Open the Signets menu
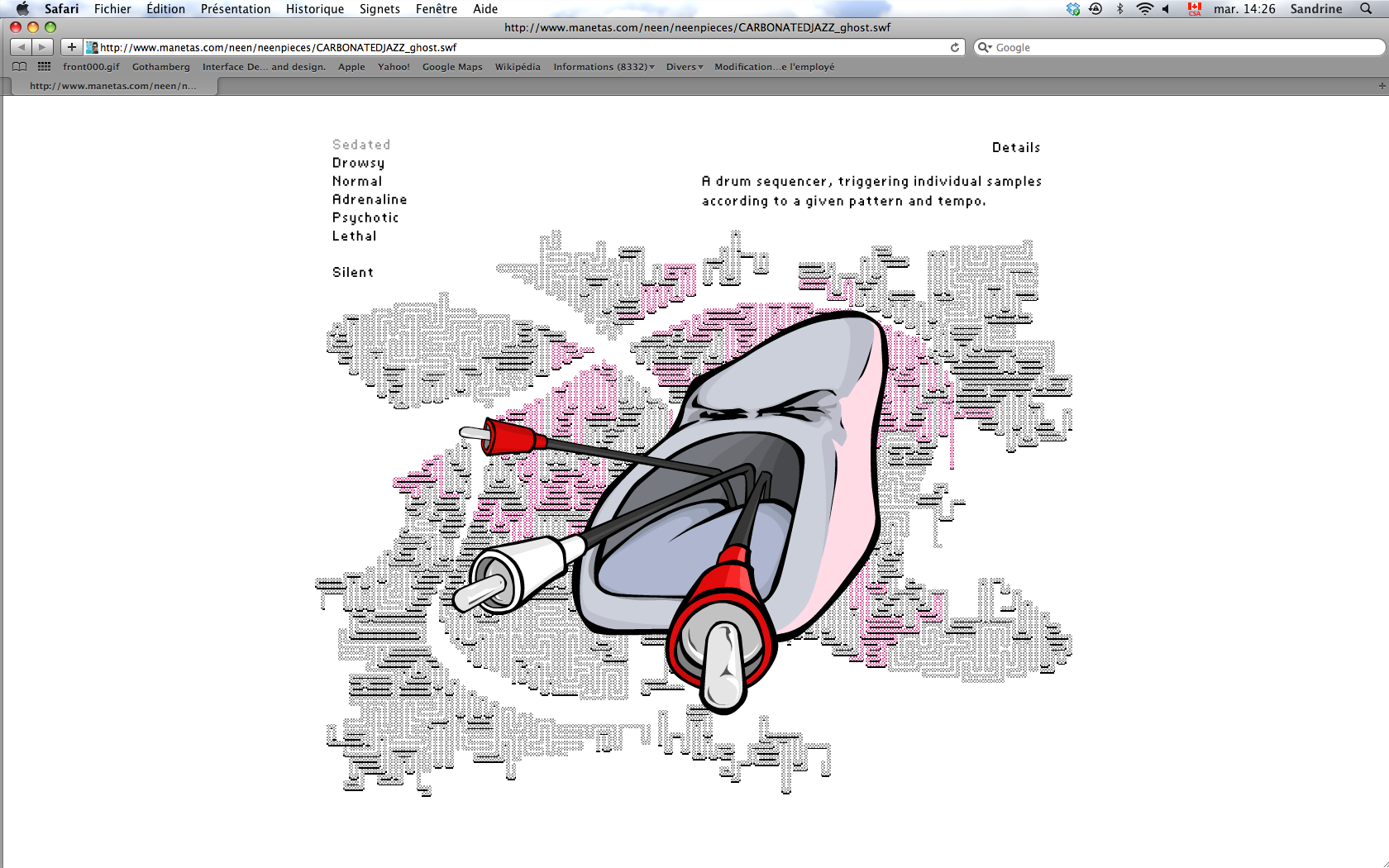Viewport: 1389px width, 868px height. pos(379,9)
